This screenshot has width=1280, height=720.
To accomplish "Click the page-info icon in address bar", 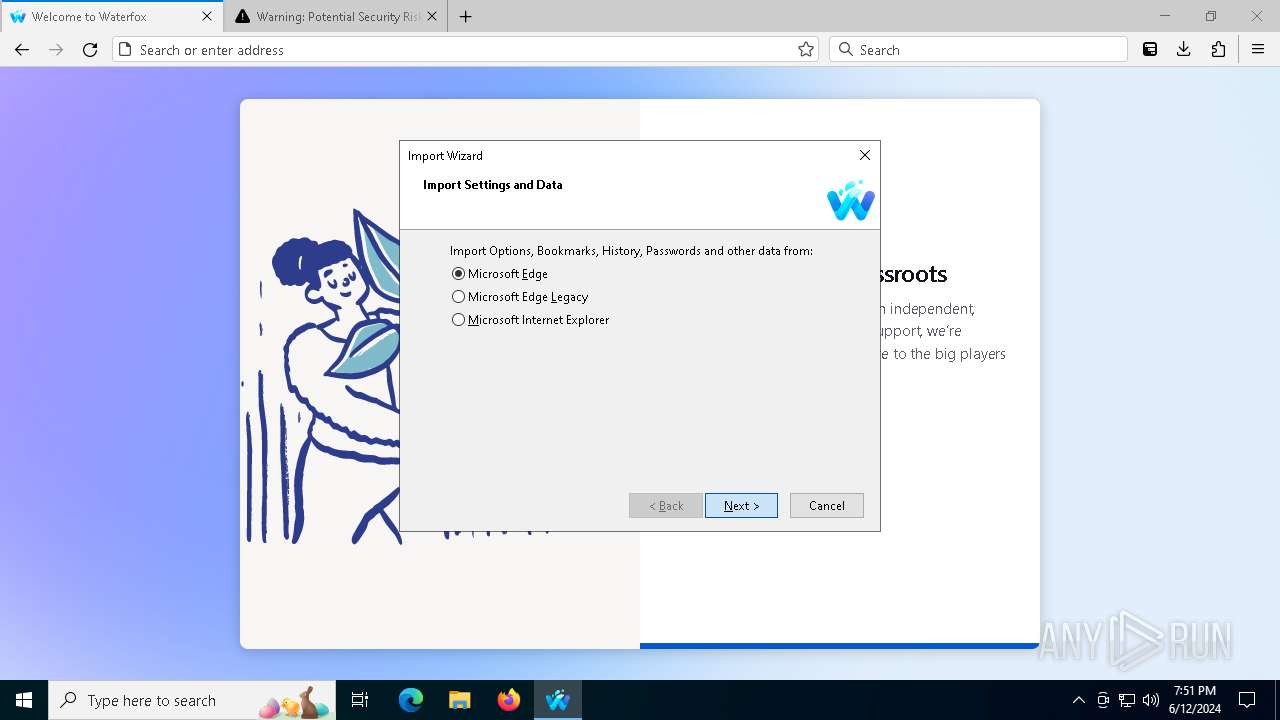I will coord(125,50).
